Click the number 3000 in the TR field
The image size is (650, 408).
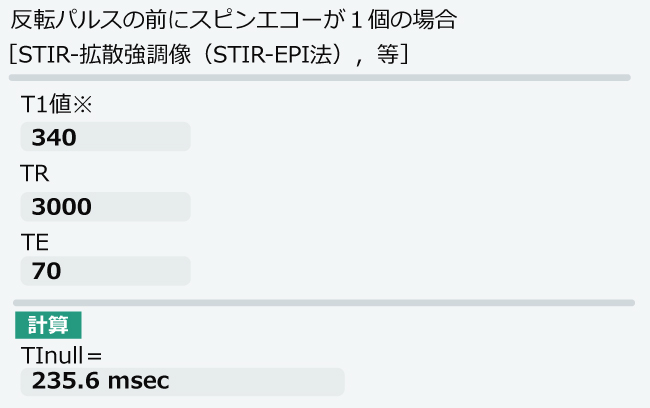click(x=62, y=206)
